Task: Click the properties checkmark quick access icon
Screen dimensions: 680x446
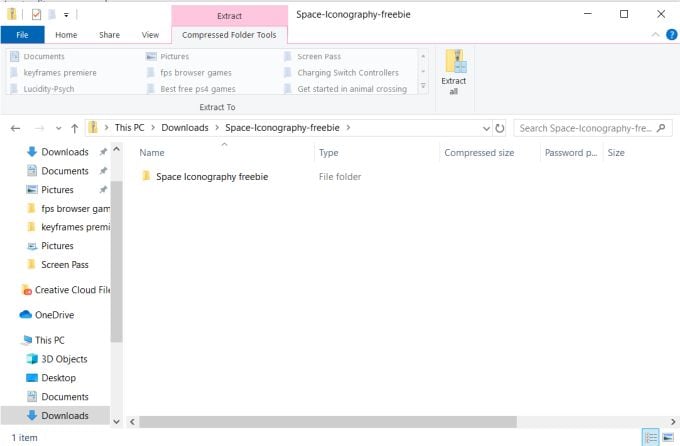Action: click(36, 14)
